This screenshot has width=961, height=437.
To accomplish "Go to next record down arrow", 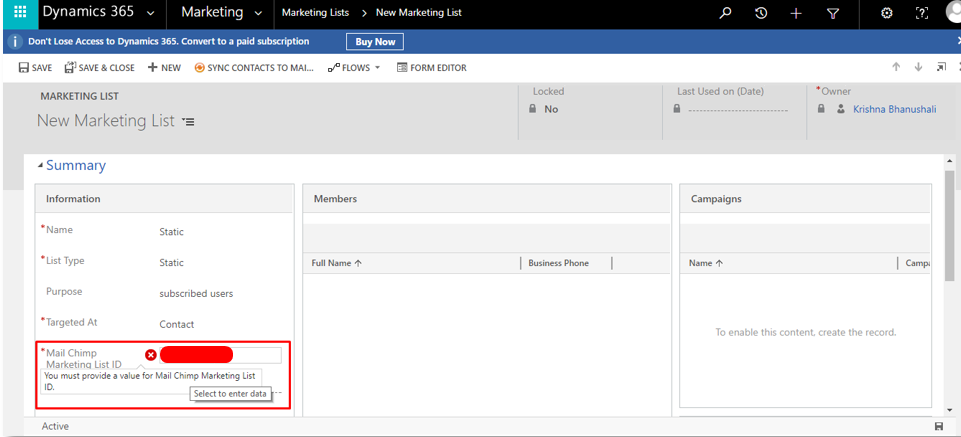I will coord(918,67).
